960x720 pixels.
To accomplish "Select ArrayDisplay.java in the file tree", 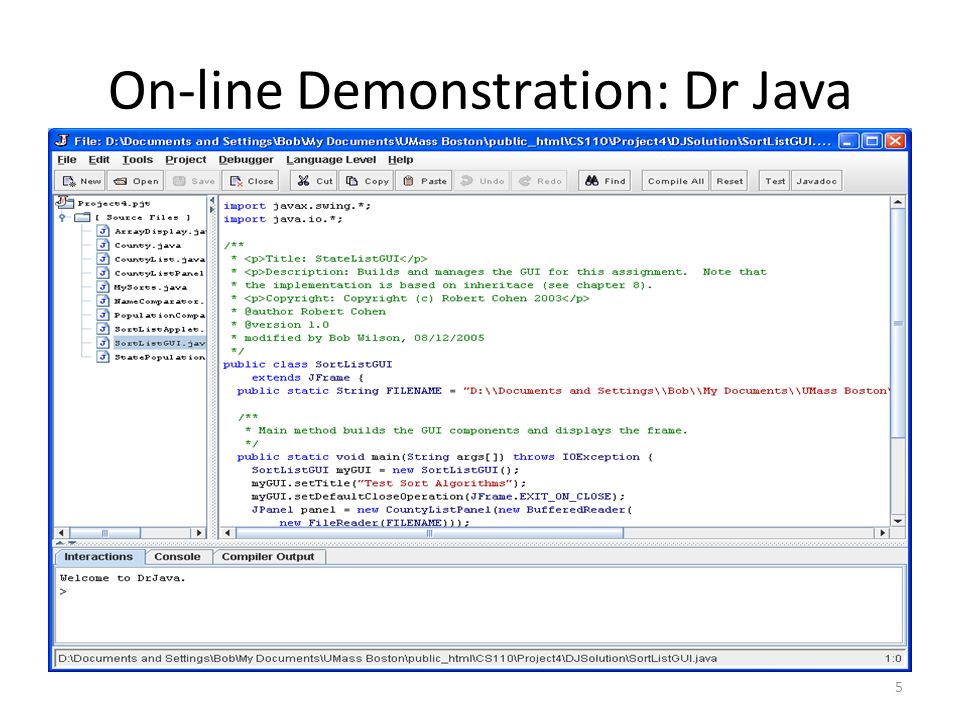I will tap(151, 231).
